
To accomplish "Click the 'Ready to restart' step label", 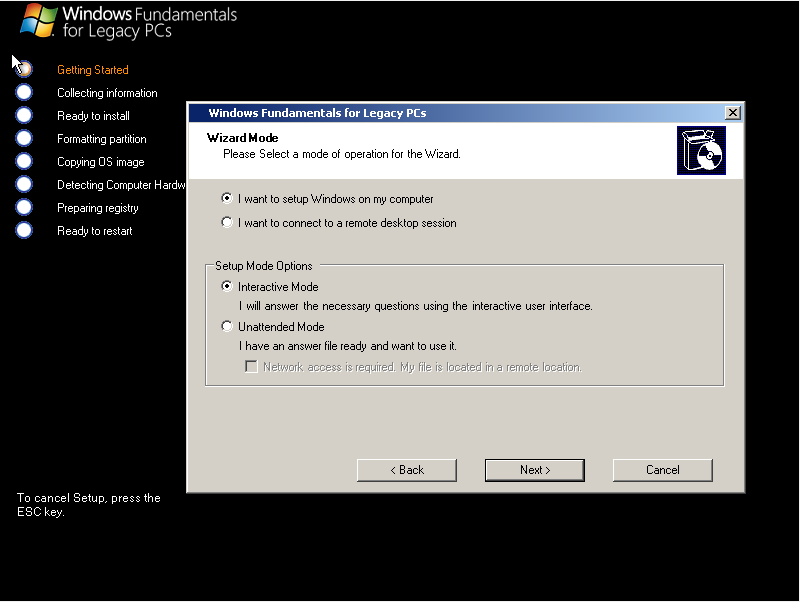I will (94, 231).
